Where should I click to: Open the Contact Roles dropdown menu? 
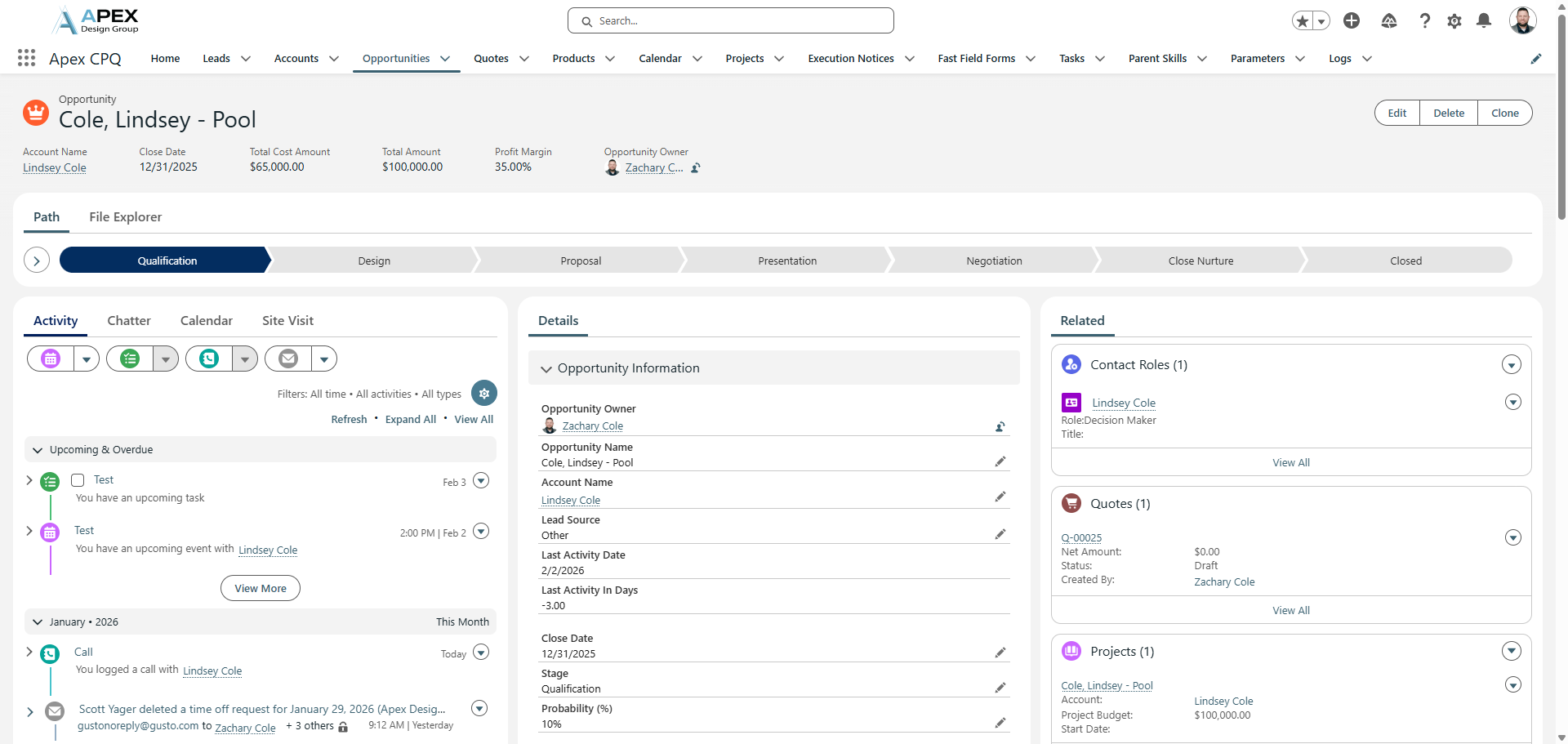click(1511, 365)
